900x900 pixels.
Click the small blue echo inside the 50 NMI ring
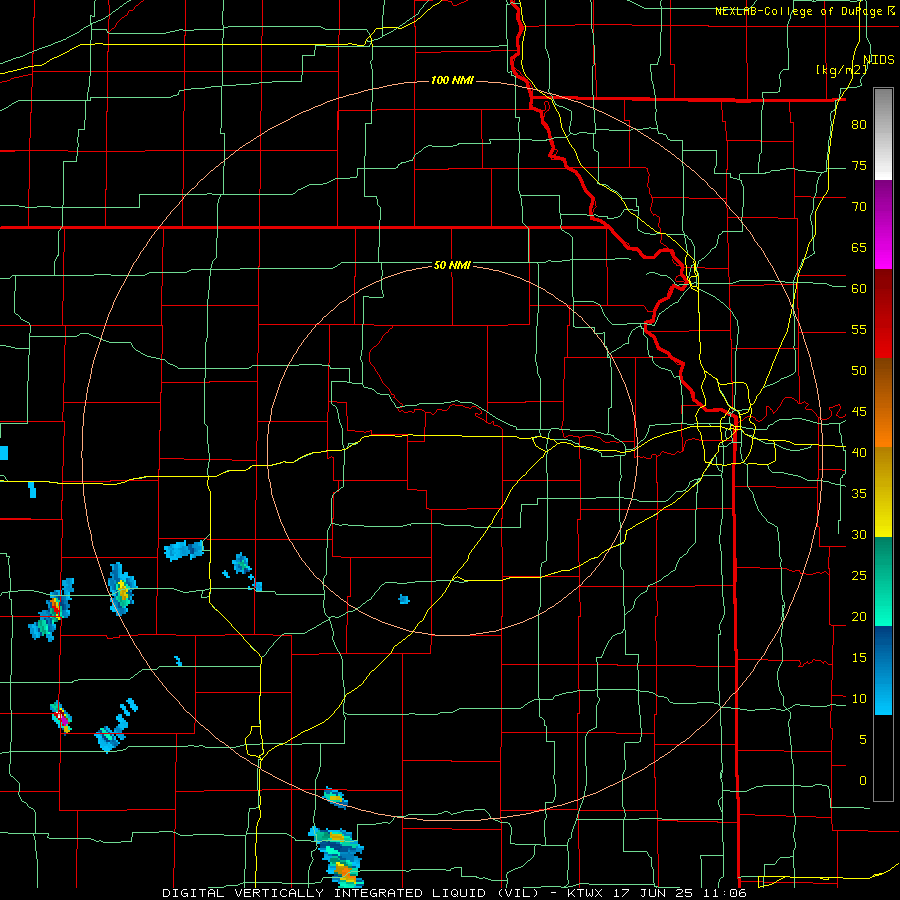click(404, 600)
